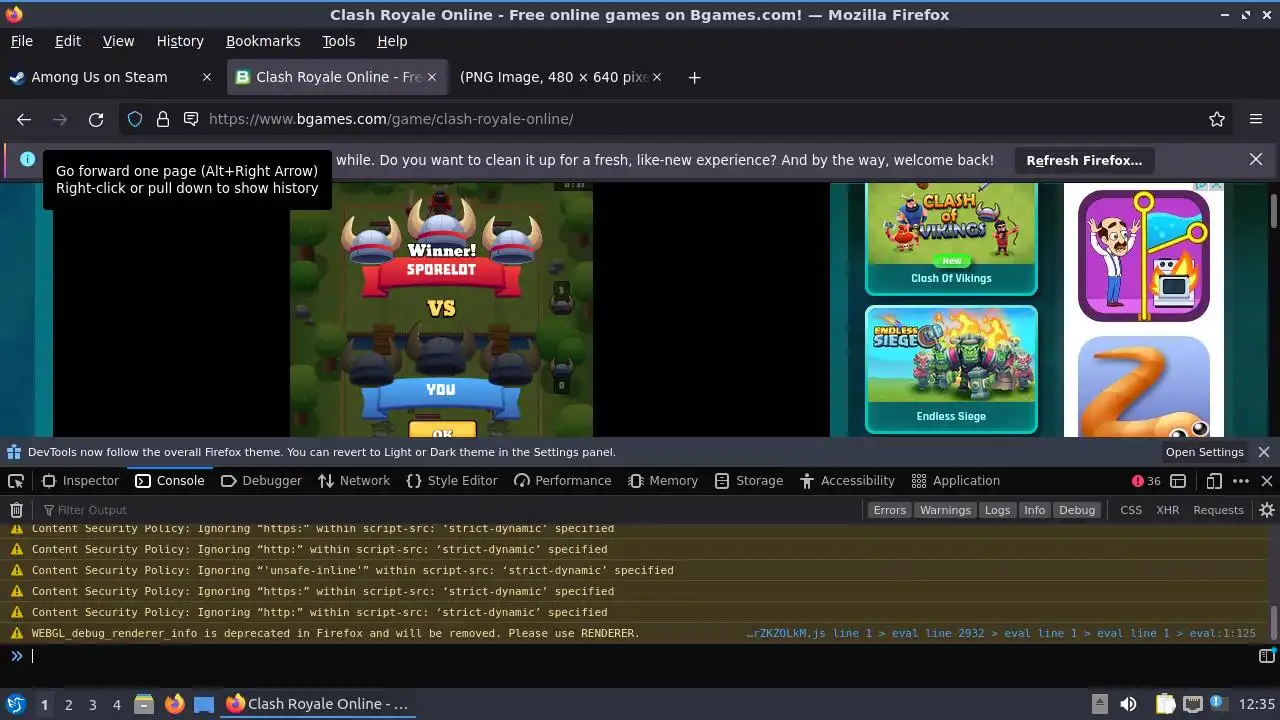Image resolution: width=1280 pixels, height=720 pixels.
Task: Open the Application panel
Action: point(955,481)
